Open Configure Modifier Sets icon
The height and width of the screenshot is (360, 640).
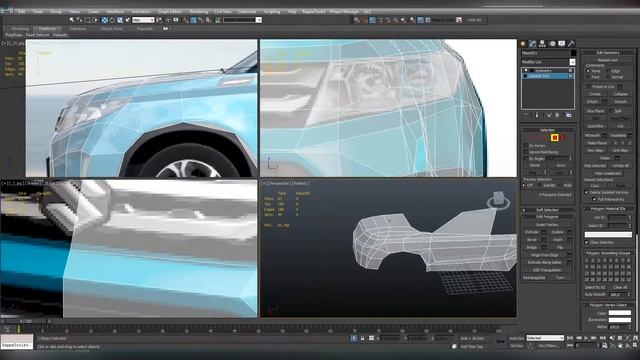[x=569, y=116]
